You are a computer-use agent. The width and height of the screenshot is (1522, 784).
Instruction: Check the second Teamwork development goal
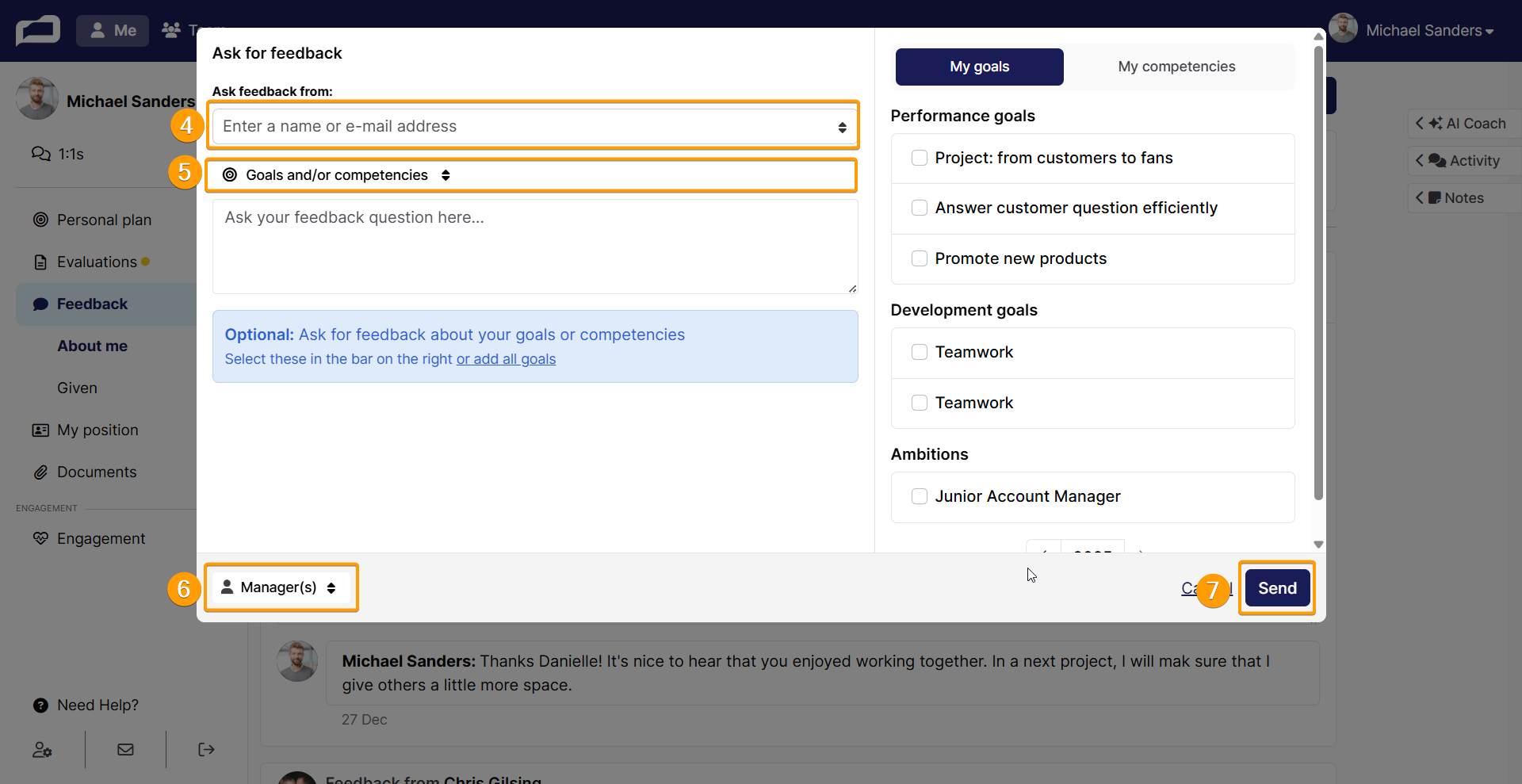click(920, 403)
